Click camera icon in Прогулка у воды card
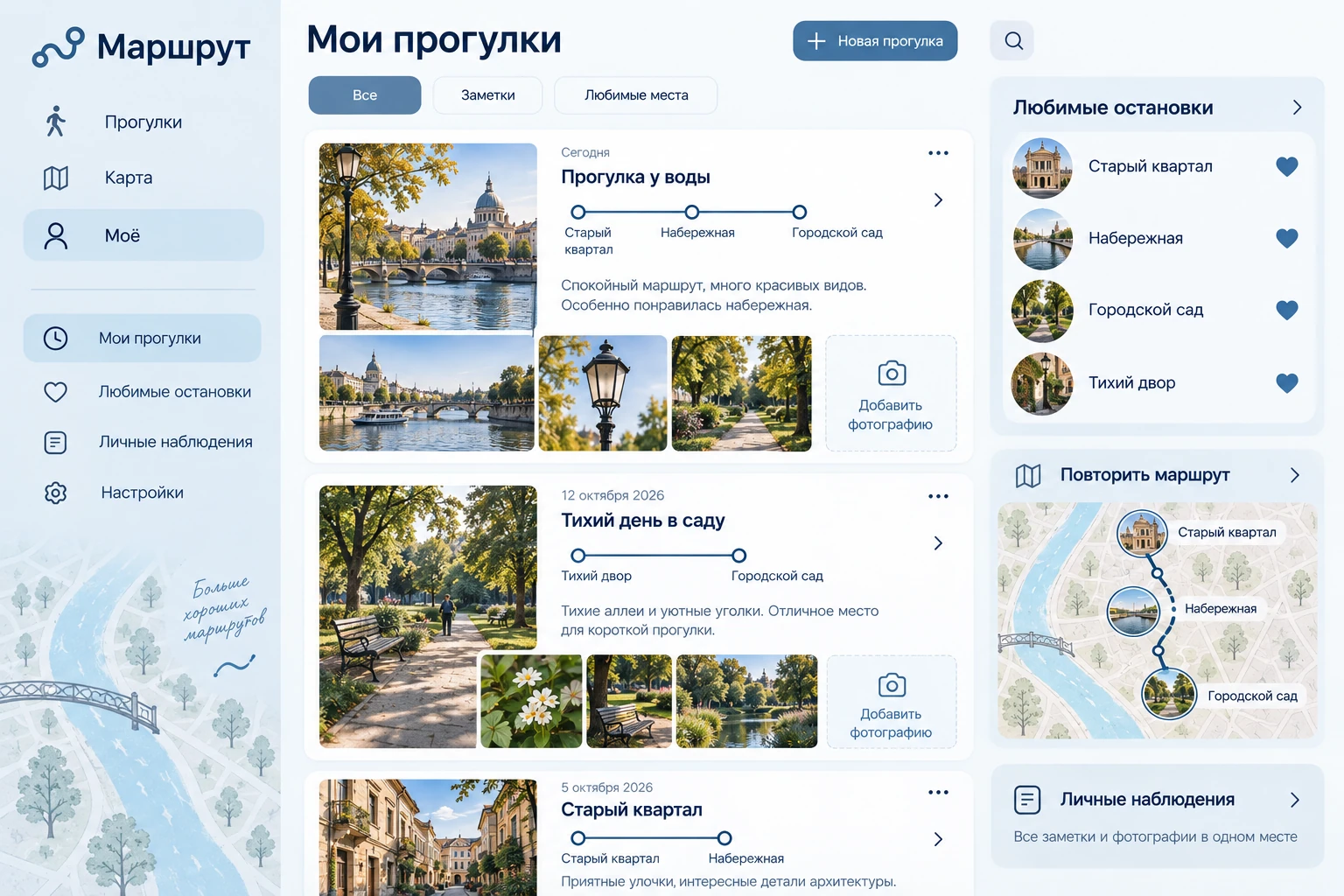 click(892, 374)
